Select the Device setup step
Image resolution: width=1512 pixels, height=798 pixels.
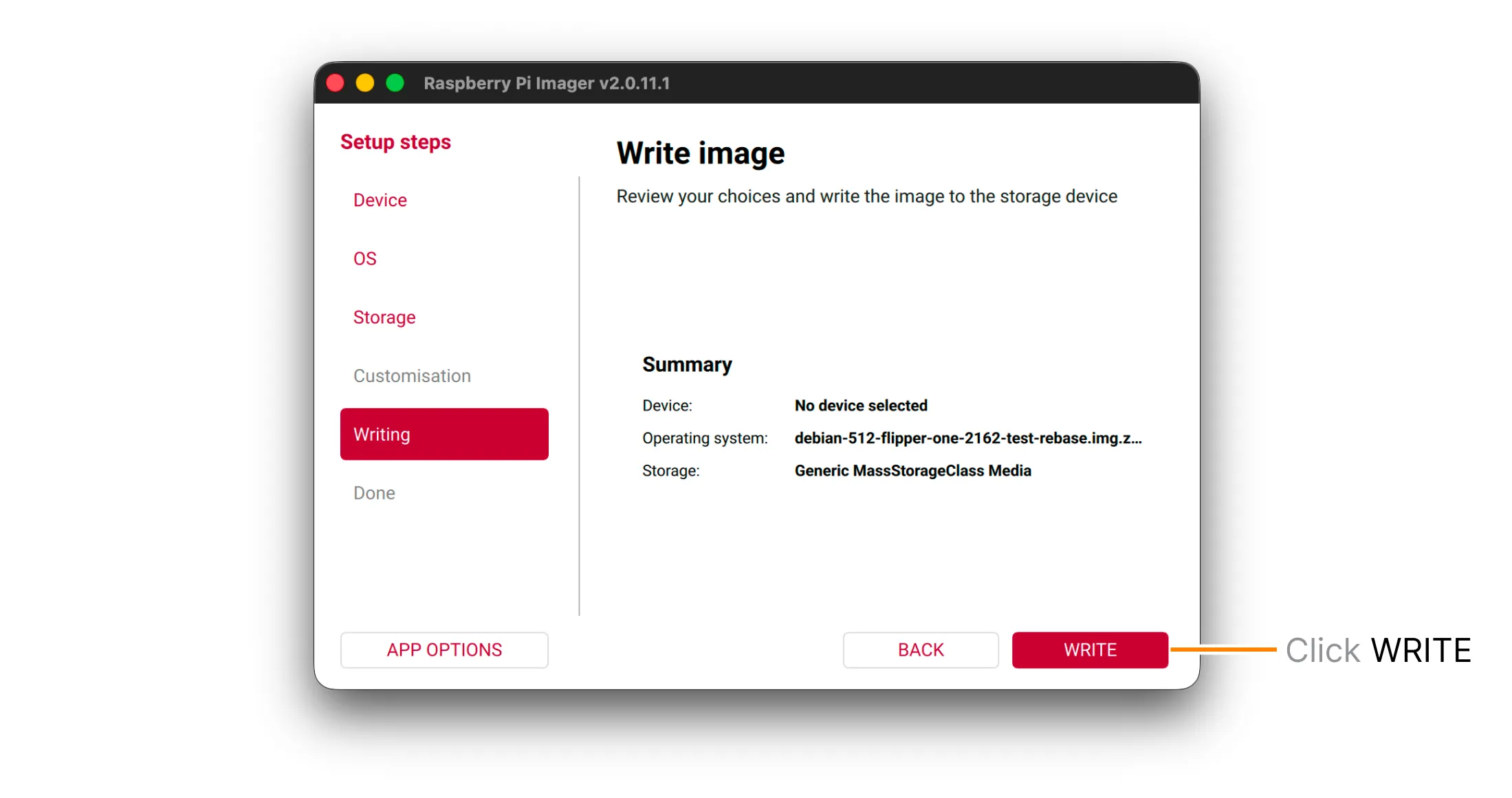tap(380, 200)
